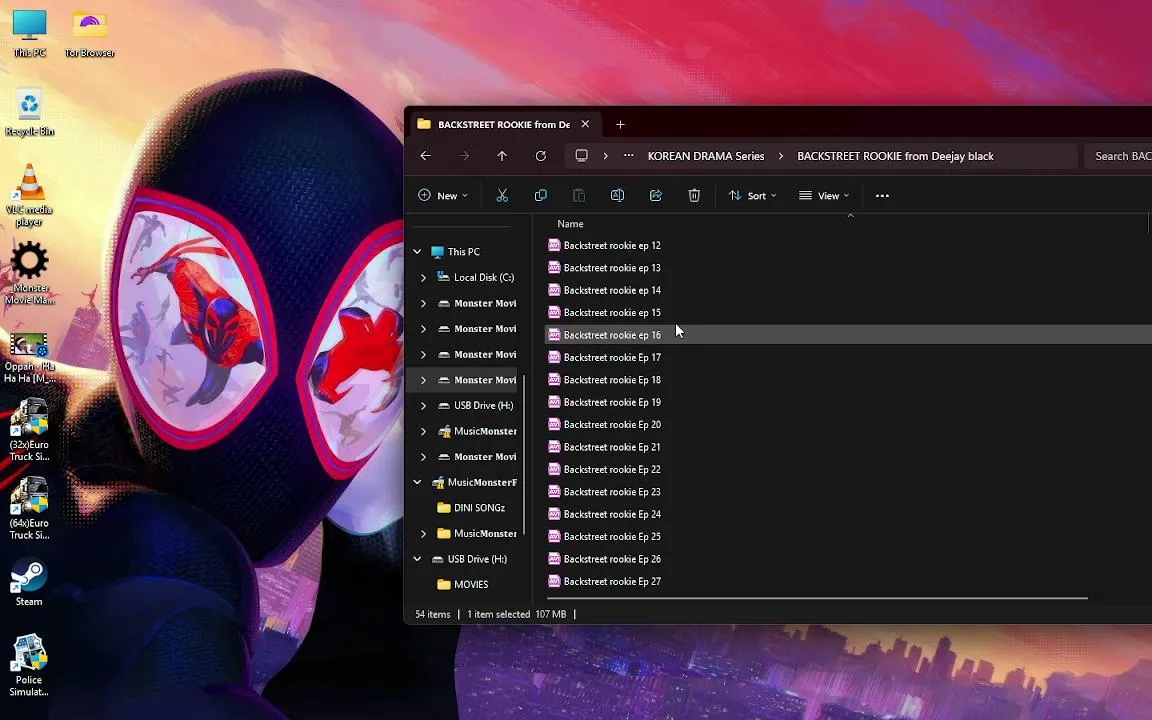The image size is (1152, 720).
Task: Select DINI SONGz folder in sidebar
Action: (x=471, y=508)
